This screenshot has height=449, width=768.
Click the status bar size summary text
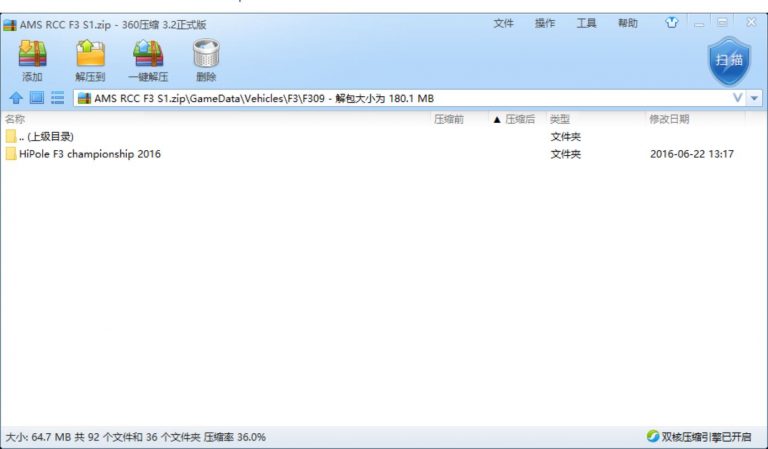pos(135,437)
